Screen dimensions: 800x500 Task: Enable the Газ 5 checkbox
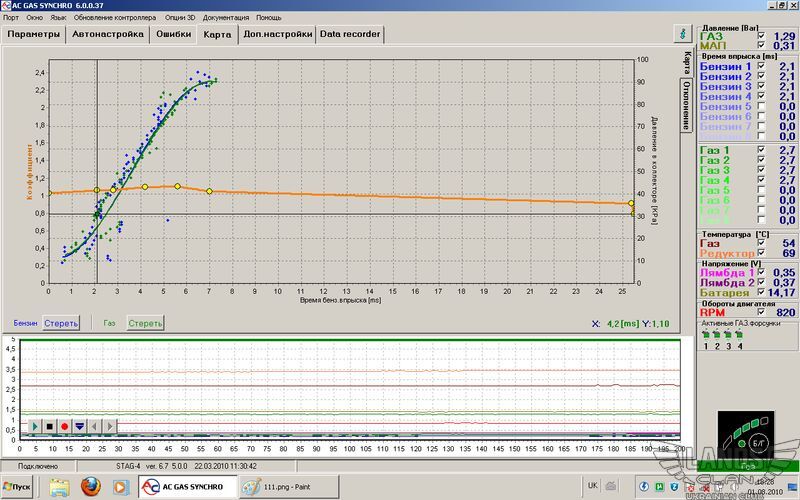(761, 189)
